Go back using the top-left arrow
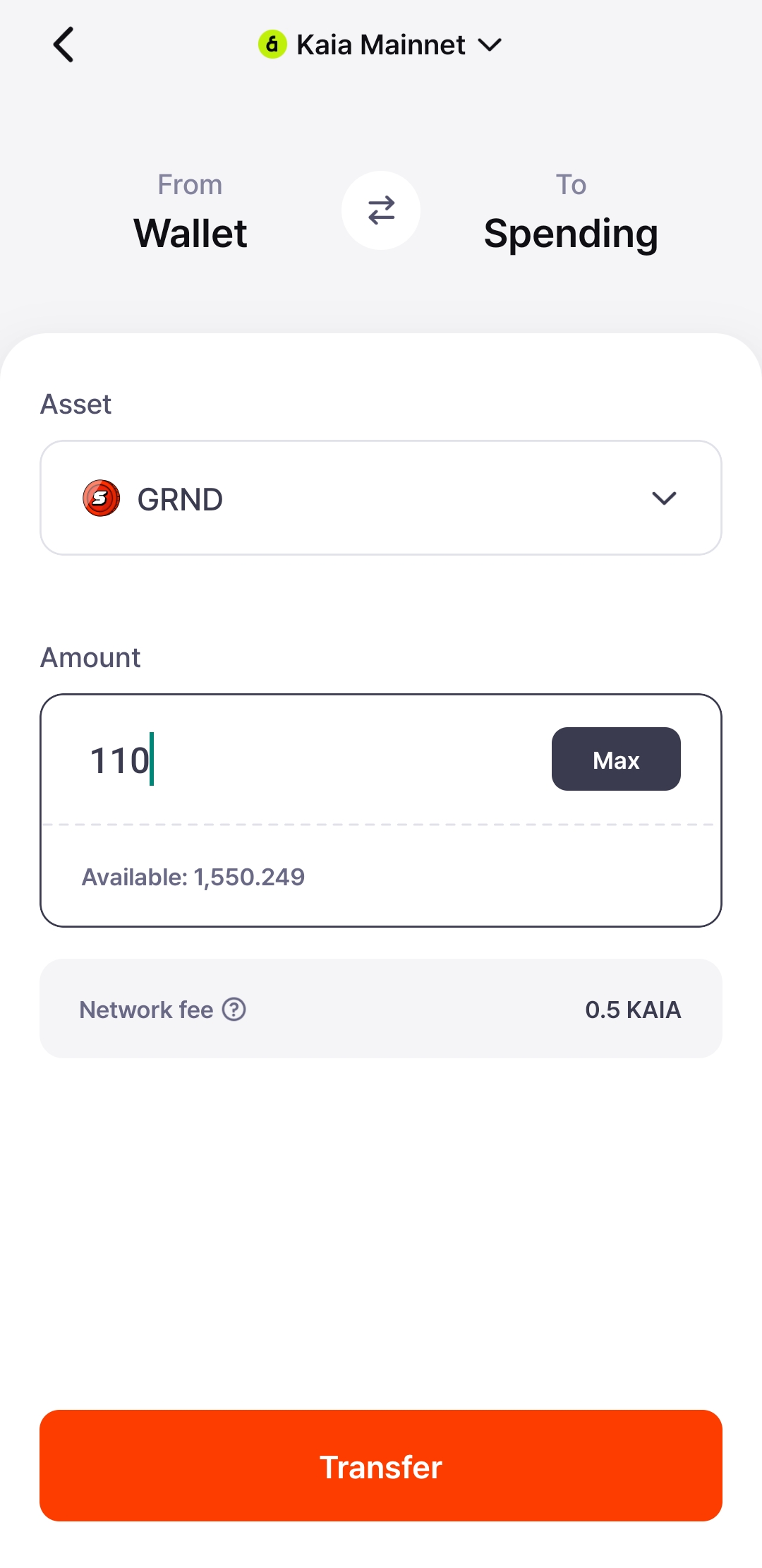 (x=64, y=45)
